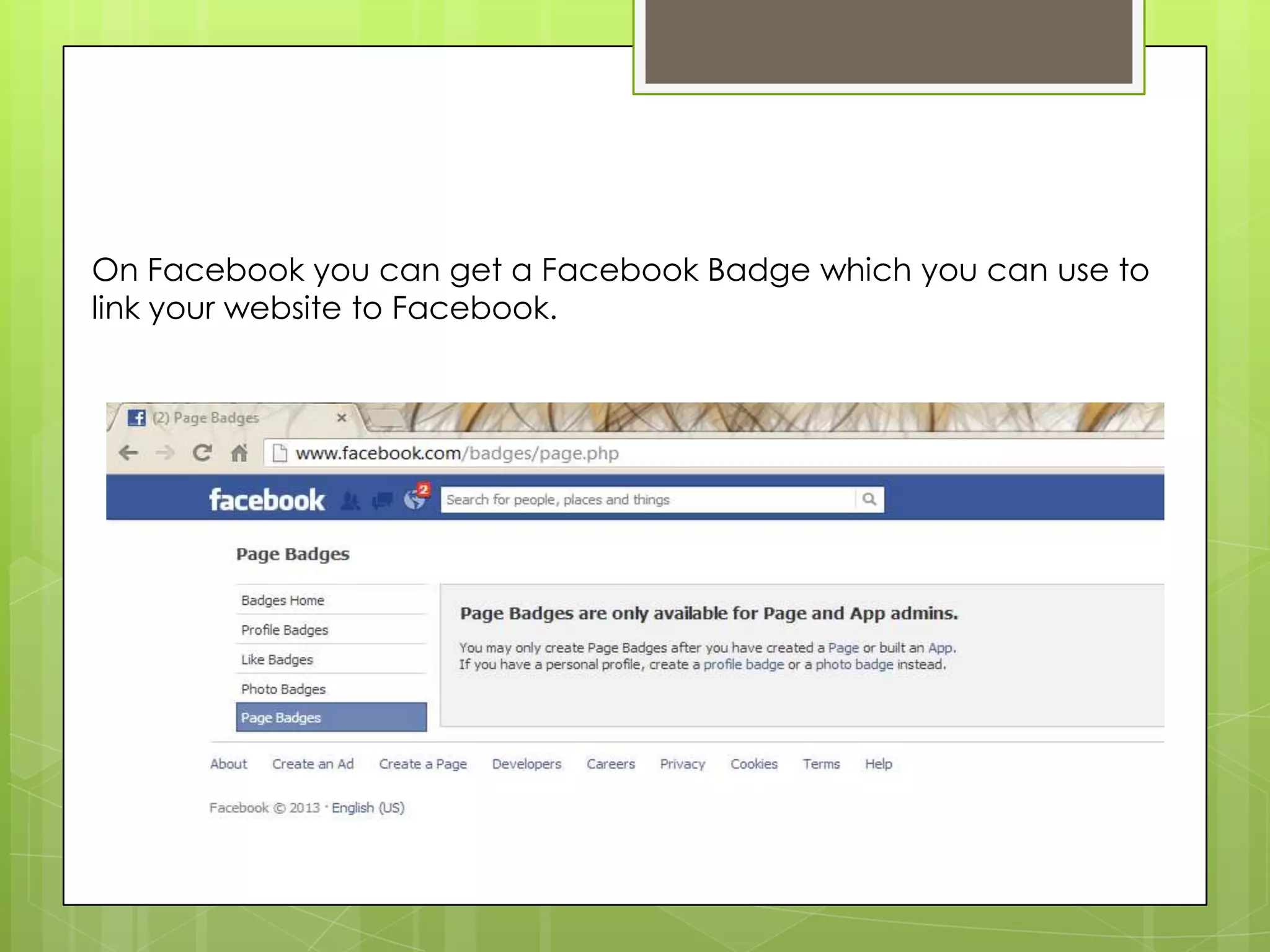Image resolution: width=1270 pixels, height=952 pixels.
Task: Open the Help footer link
Action: (x=879, y=764)
